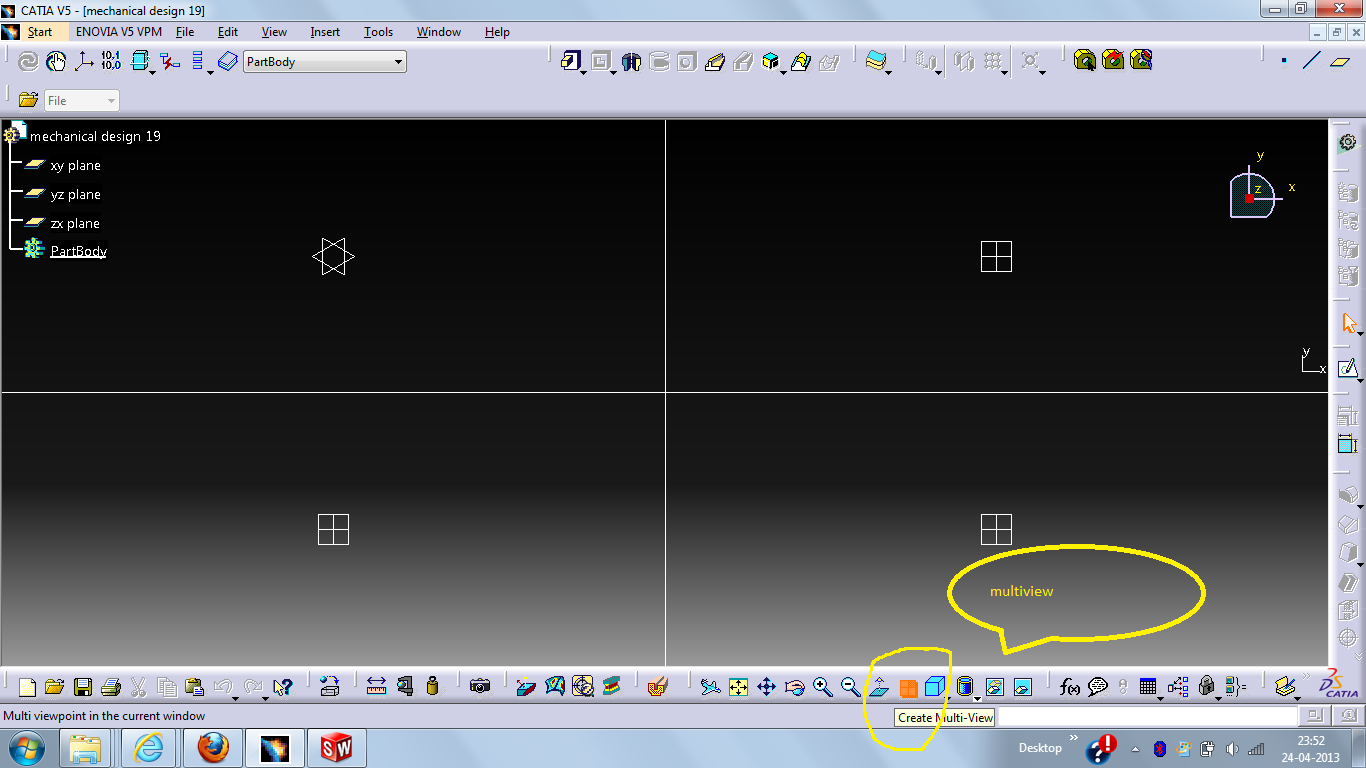Click the Zoom In magnifier
The width and height of the screenshot is (1366, 768).
822,687
